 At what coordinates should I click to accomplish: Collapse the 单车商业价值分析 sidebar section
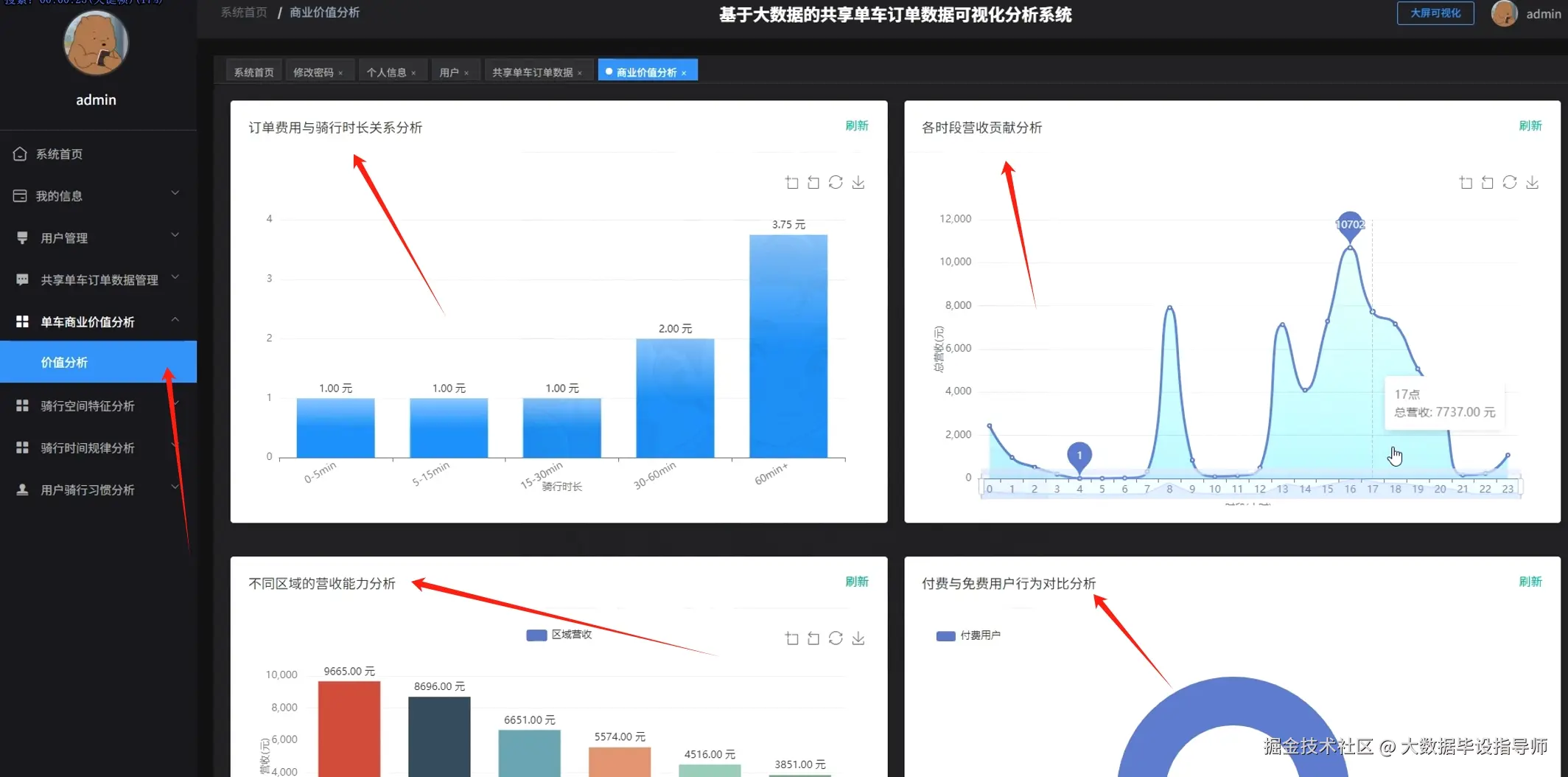point(175,318)
